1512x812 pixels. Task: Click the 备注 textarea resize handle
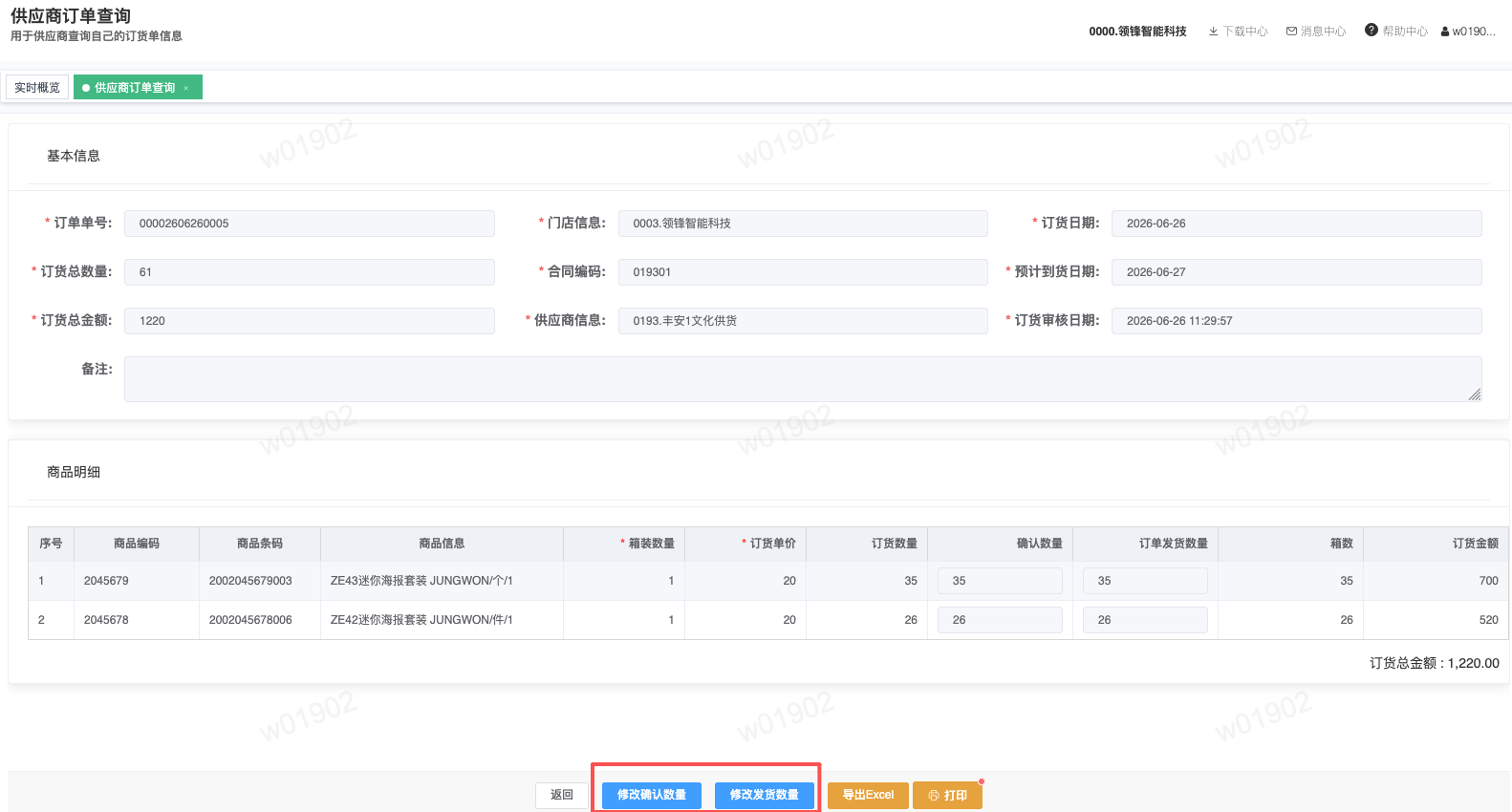tap(1475, 395)
